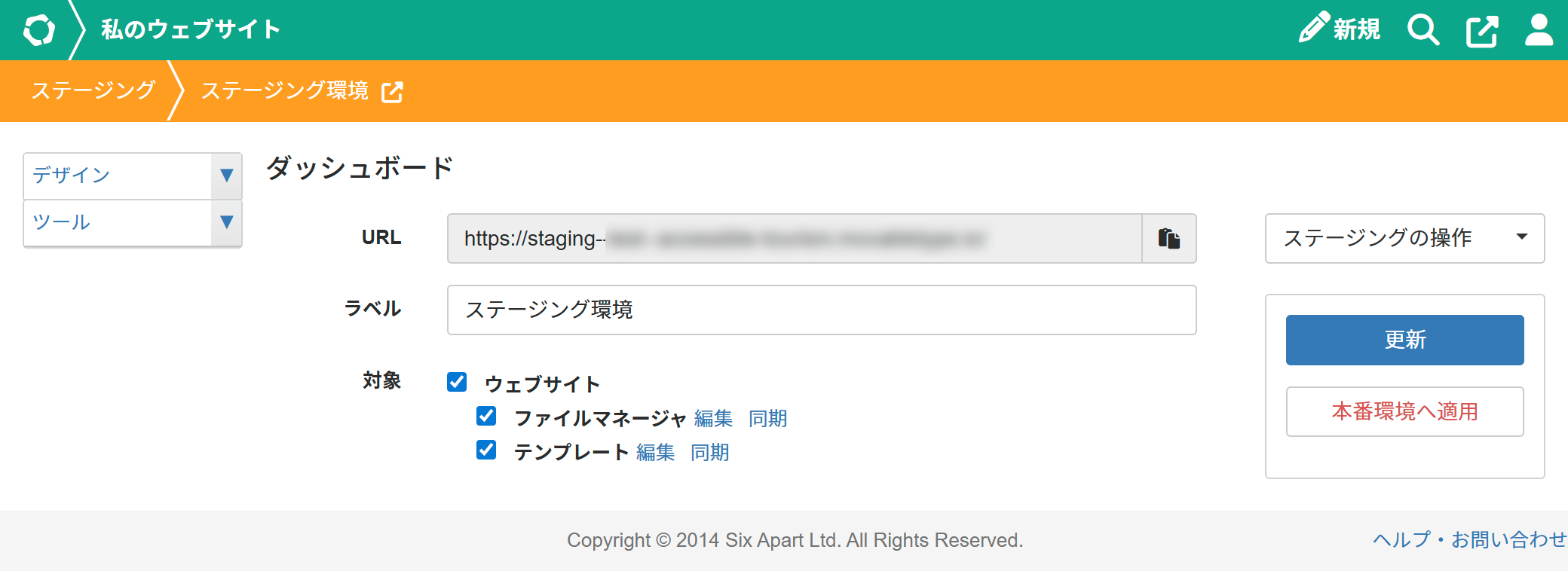Click 同期 link next to ファイルマネージャ

point(767,418)
